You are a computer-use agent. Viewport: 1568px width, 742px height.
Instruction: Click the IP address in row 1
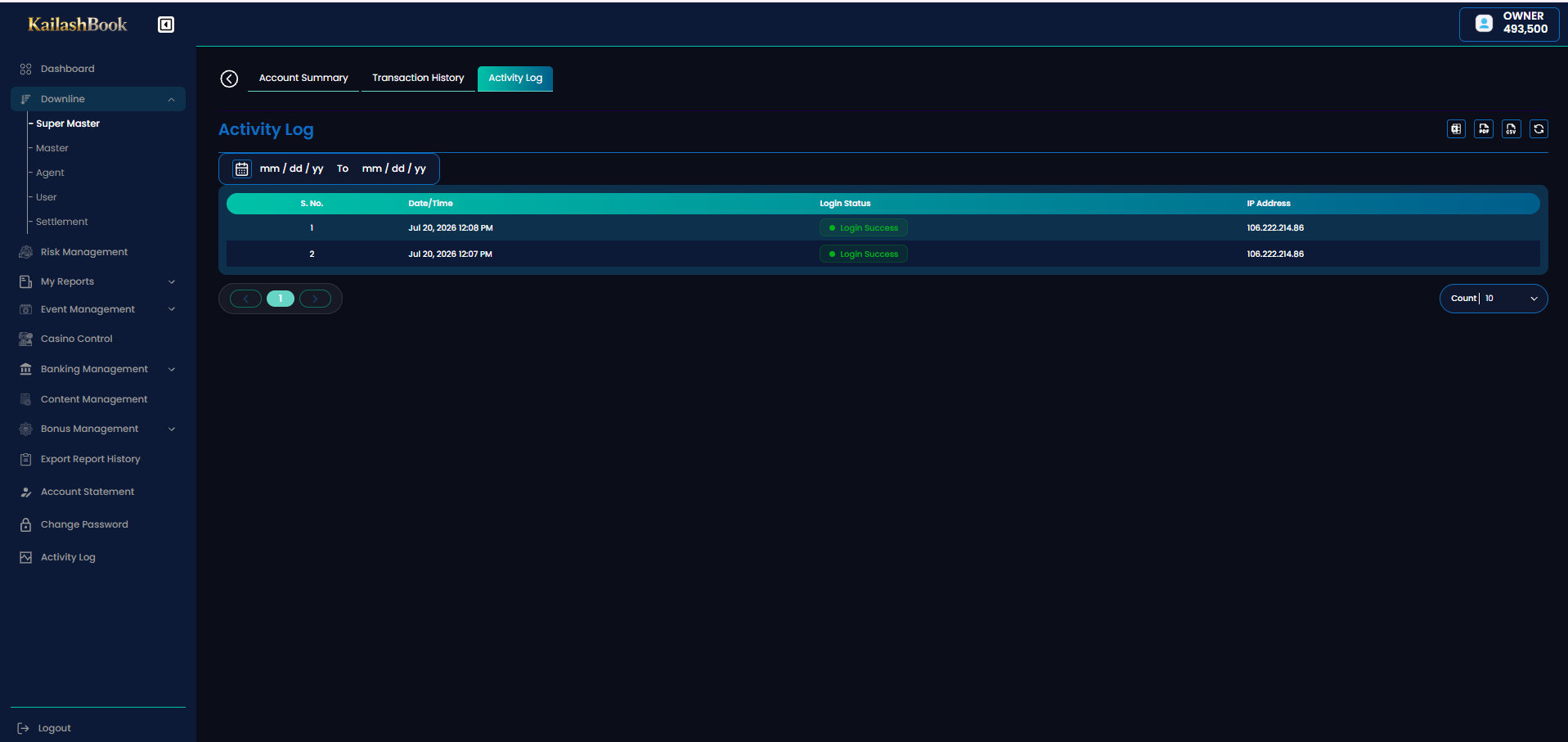pos(1275,228)
